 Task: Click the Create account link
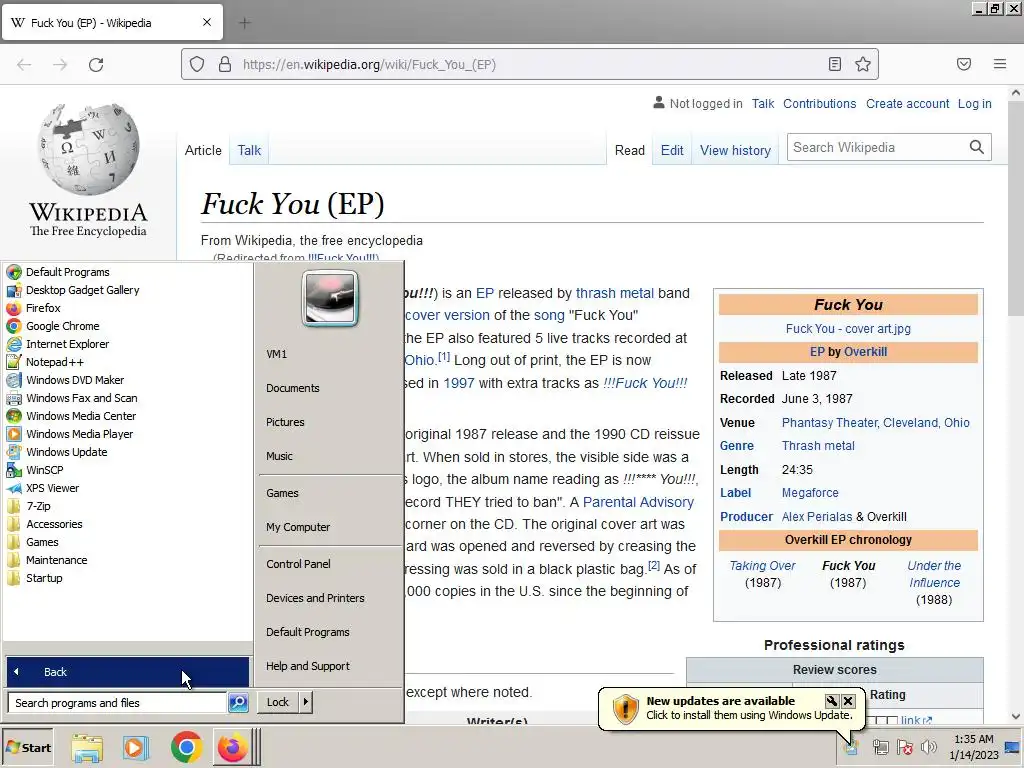[908, 104]
